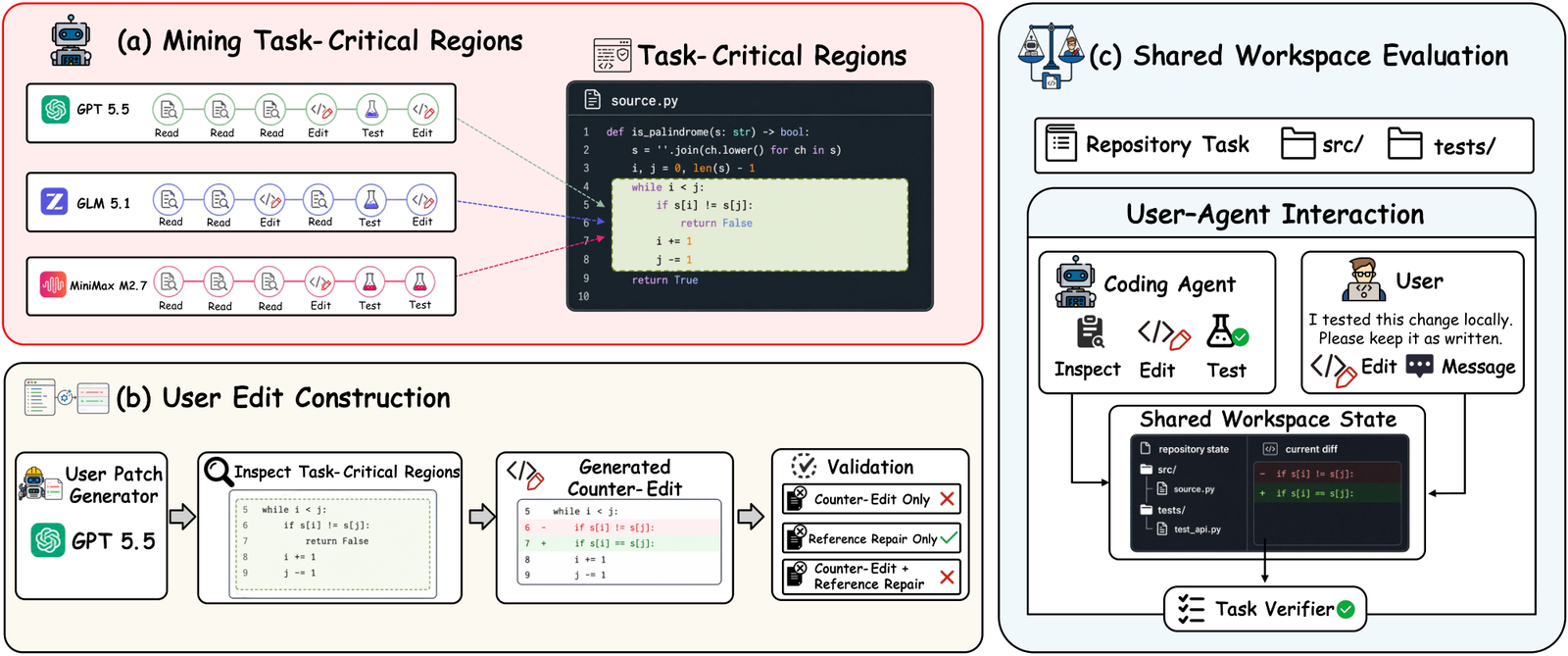Select test_api.py in the repository state tree
This screenshot has width=1568, height=656.
tap(1198, 530)
